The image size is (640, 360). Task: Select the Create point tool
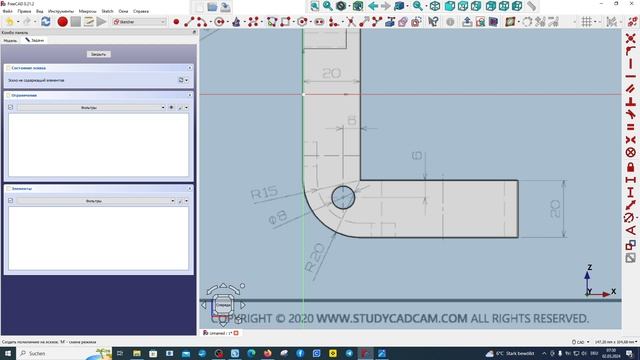tap(176, 22)
